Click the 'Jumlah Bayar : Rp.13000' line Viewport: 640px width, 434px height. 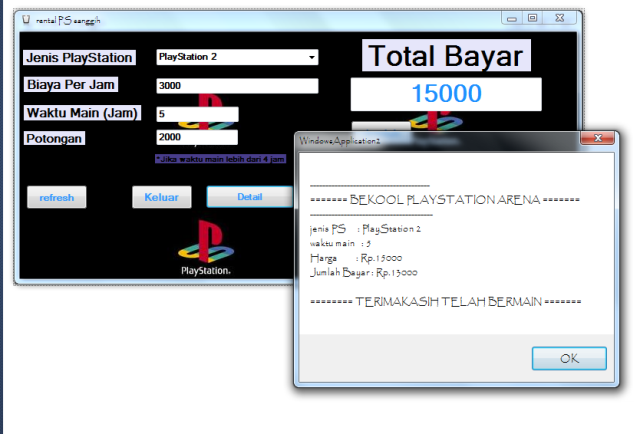pos(364,273)
